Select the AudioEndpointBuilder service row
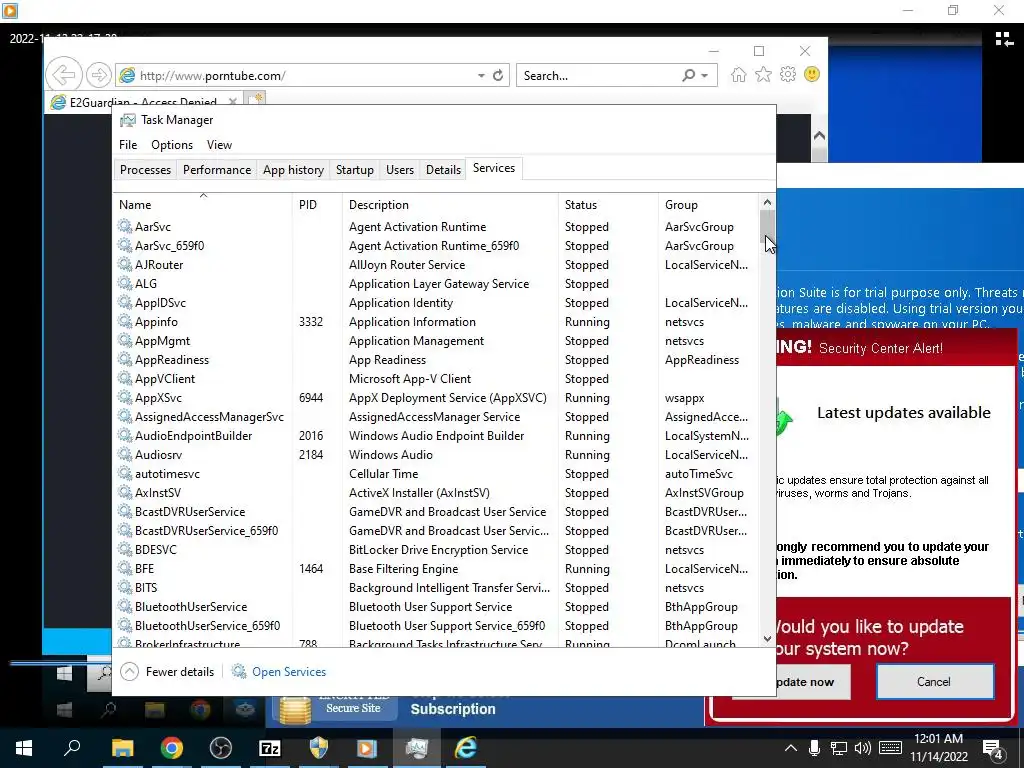 coord(434,436)
